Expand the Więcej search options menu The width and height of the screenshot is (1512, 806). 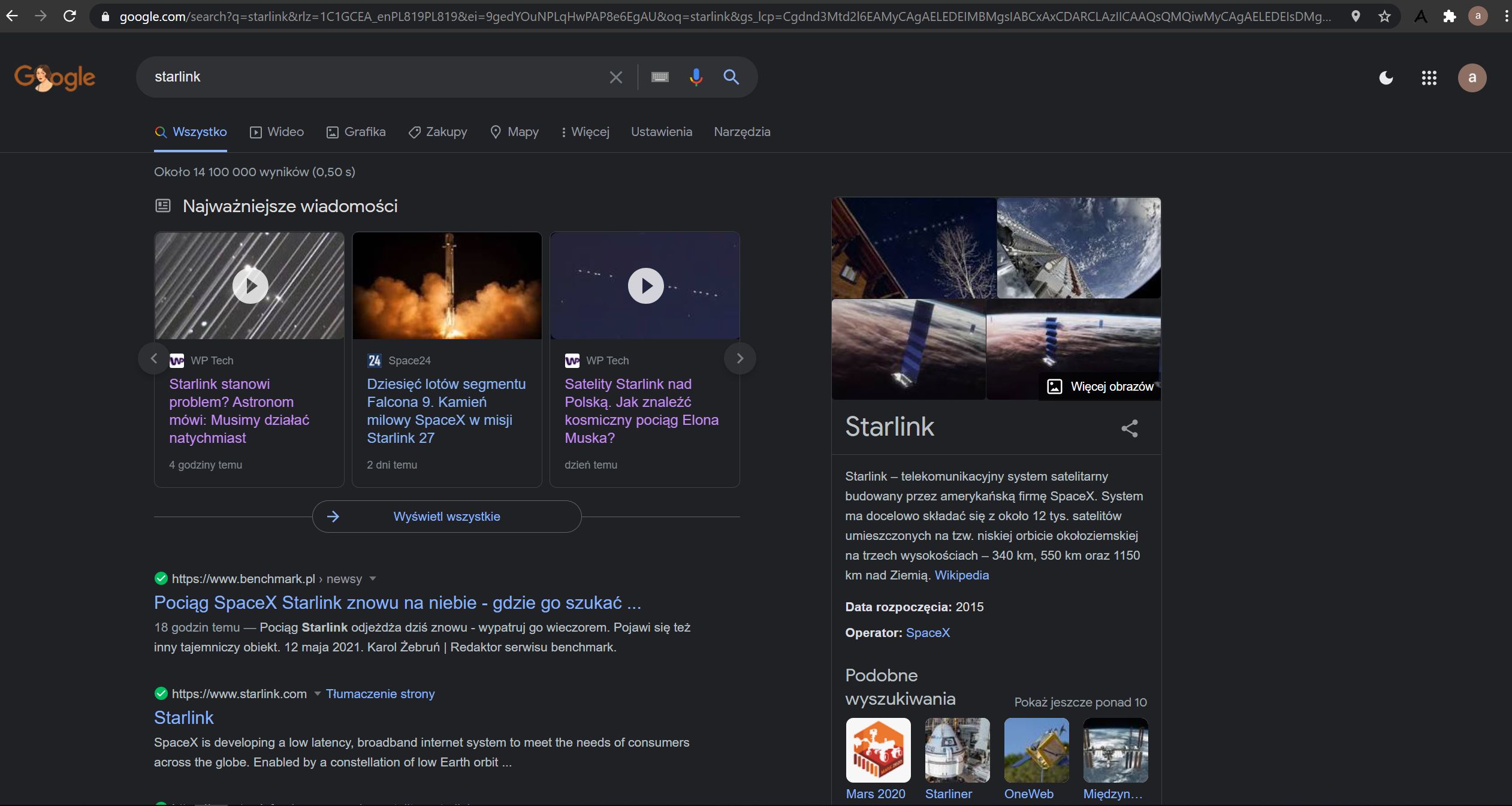(x=585, y=132)
